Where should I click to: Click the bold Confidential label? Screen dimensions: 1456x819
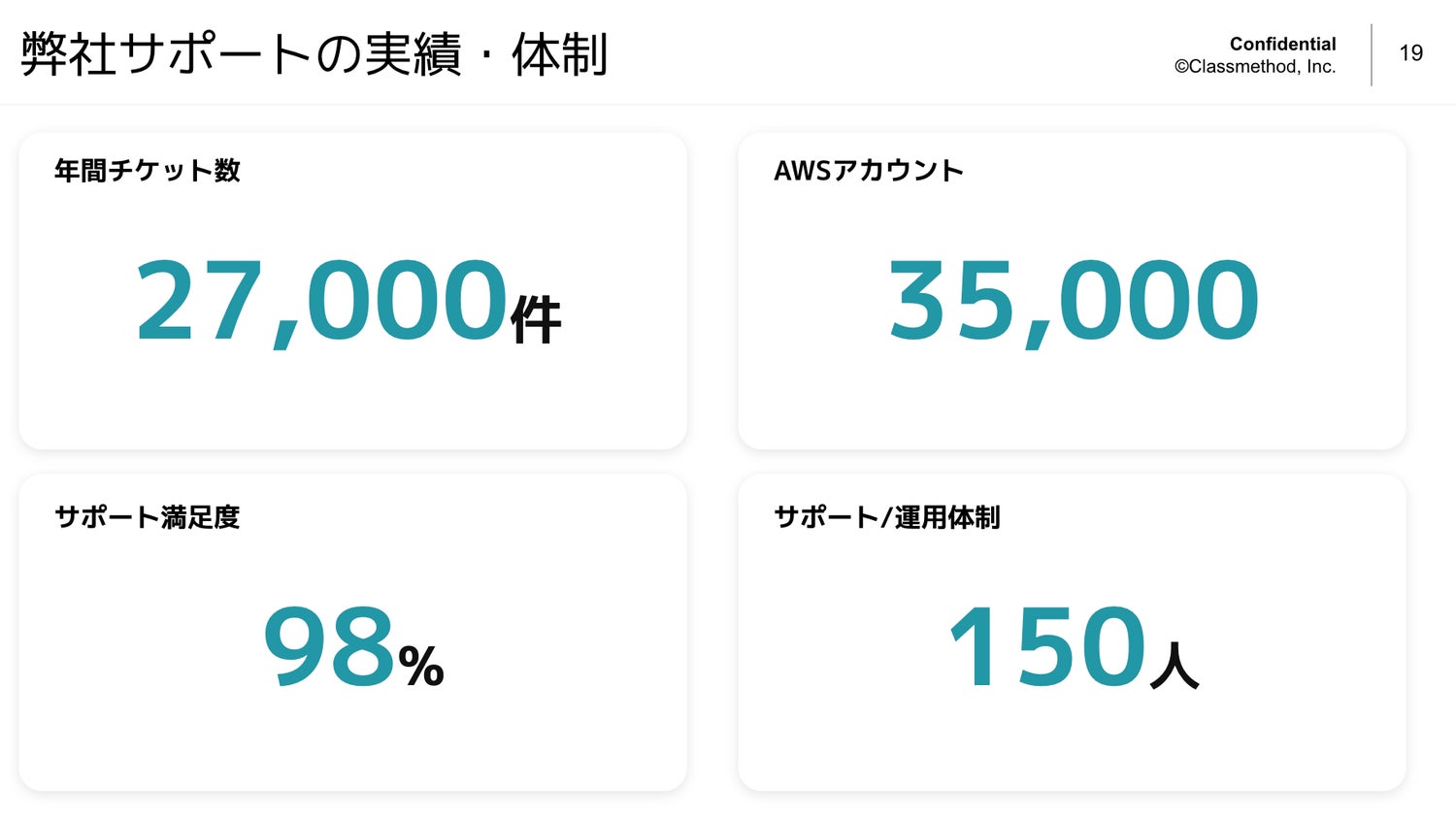click(x=1282, y=44)
